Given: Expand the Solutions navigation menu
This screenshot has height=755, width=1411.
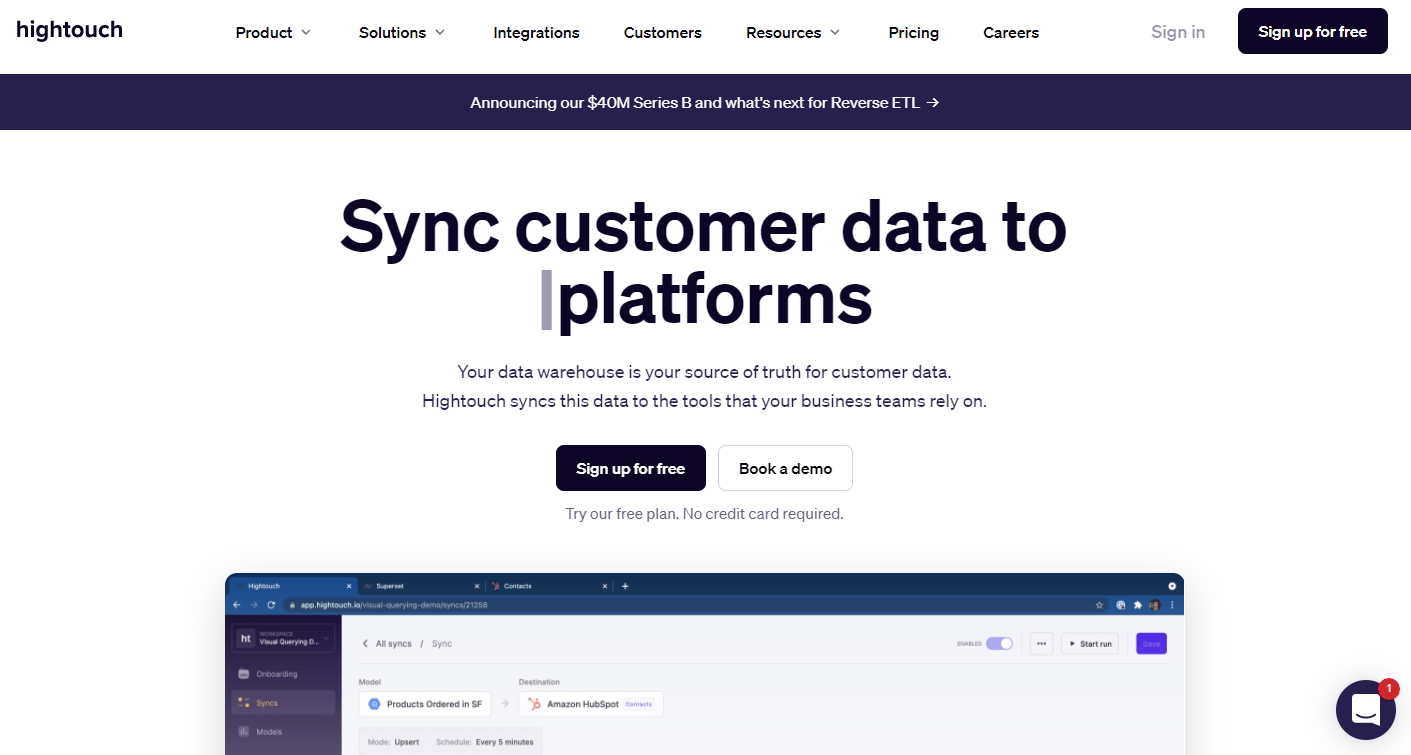Looking at the screenshot, I should pos(400,32).
